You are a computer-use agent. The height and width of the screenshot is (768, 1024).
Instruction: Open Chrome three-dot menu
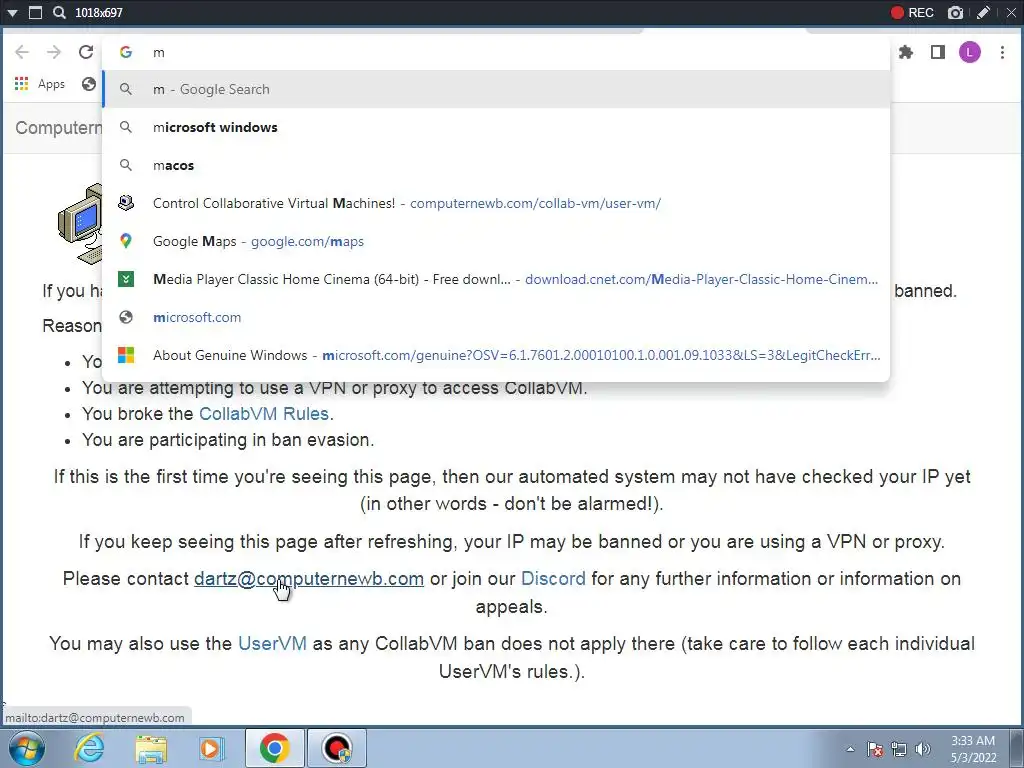pyautogui.click(x=1002, y=52)
